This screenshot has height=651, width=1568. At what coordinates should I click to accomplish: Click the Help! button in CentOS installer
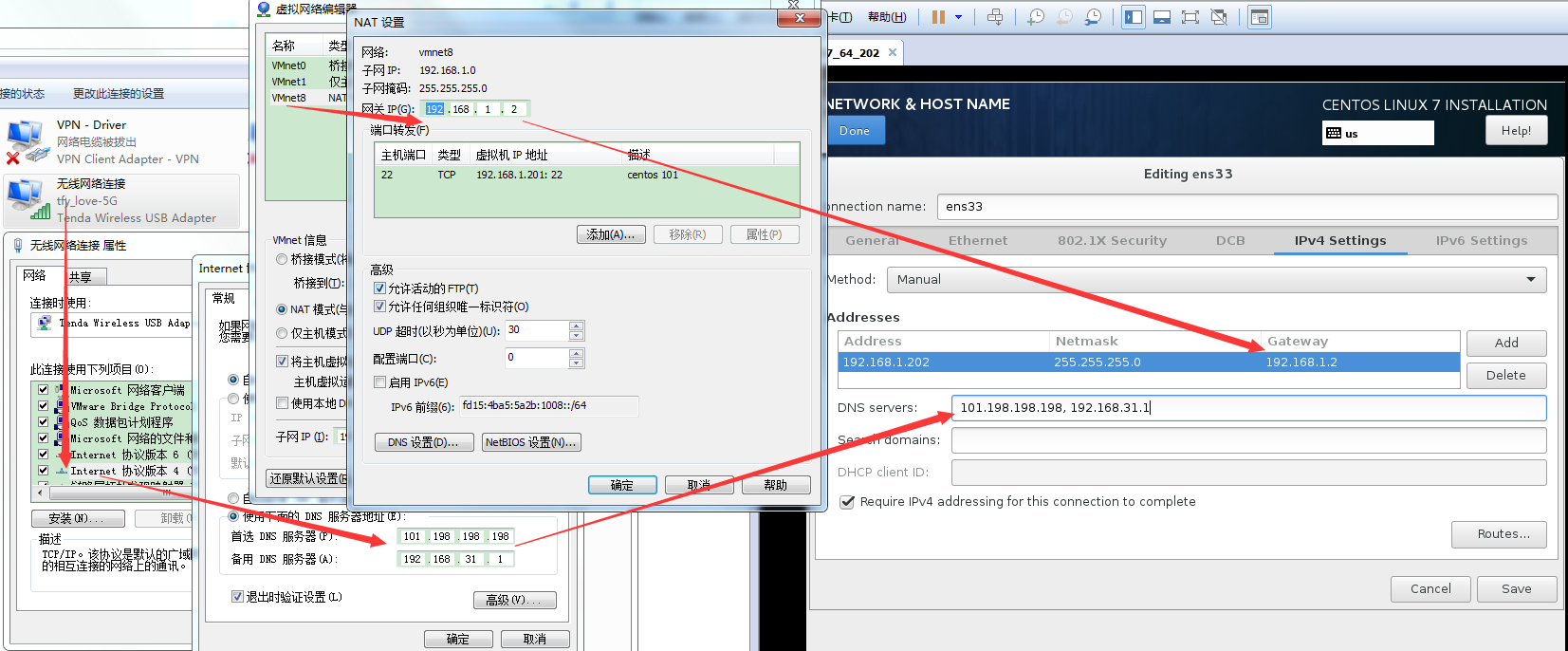click(x=1516, y=131)
